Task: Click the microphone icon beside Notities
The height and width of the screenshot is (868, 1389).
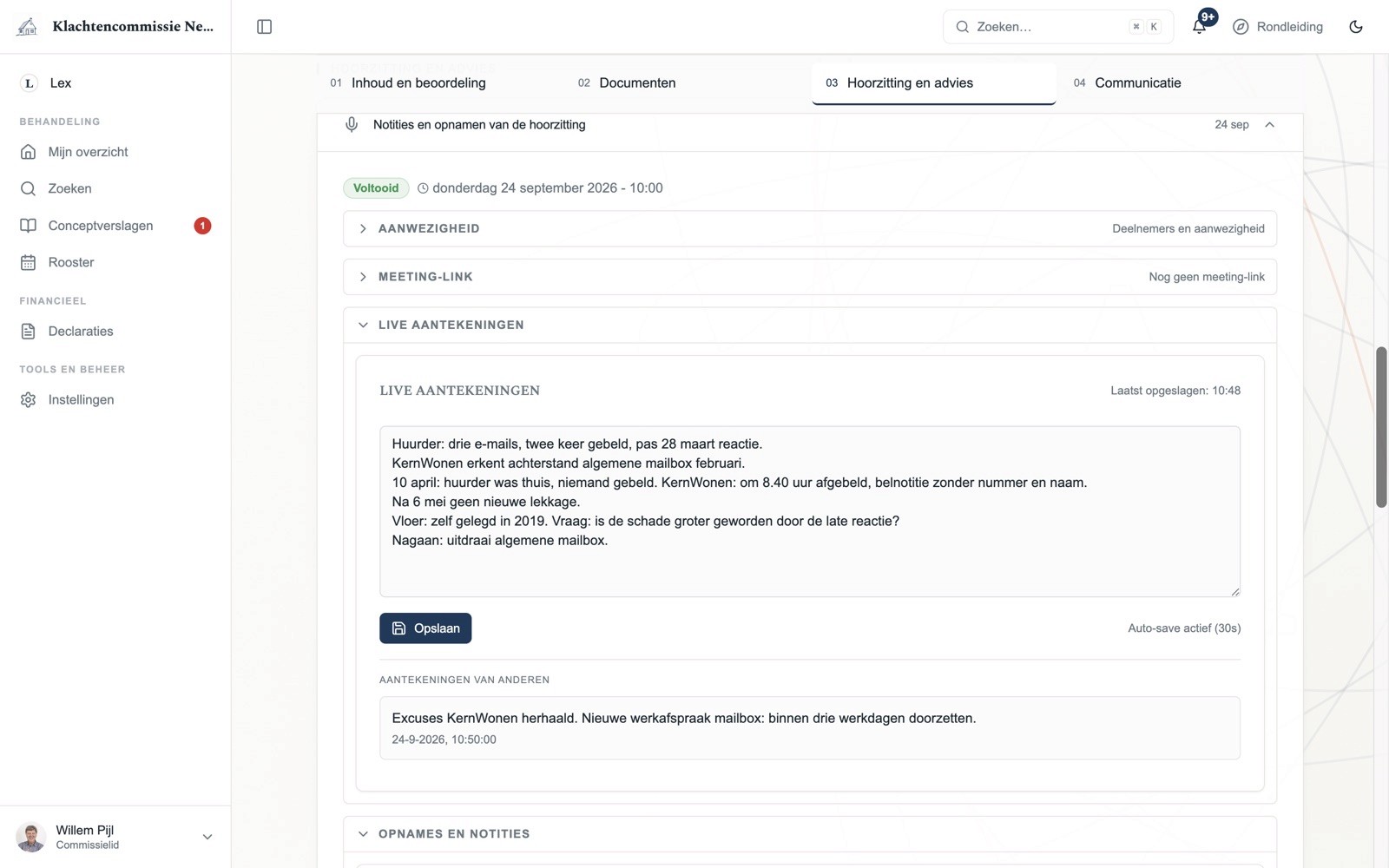Action: pos(352,125)
